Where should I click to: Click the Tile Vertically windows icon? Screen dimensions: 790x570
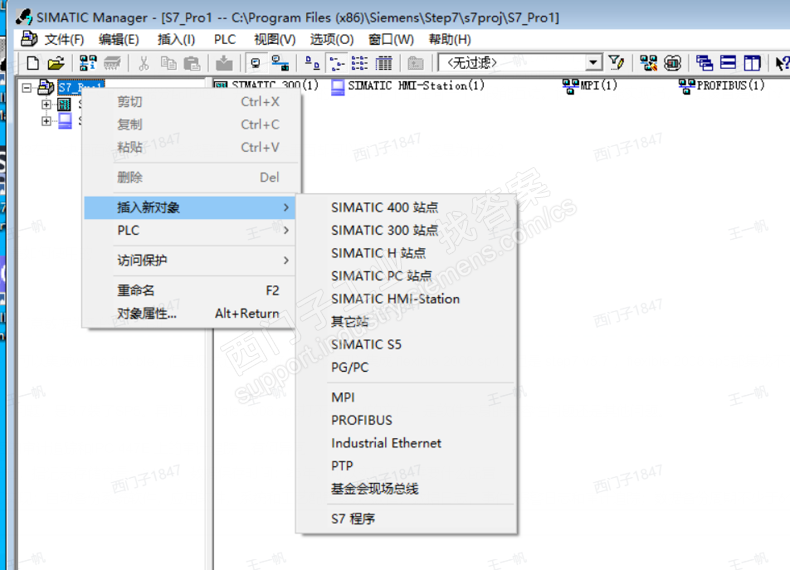pos(752,63)
